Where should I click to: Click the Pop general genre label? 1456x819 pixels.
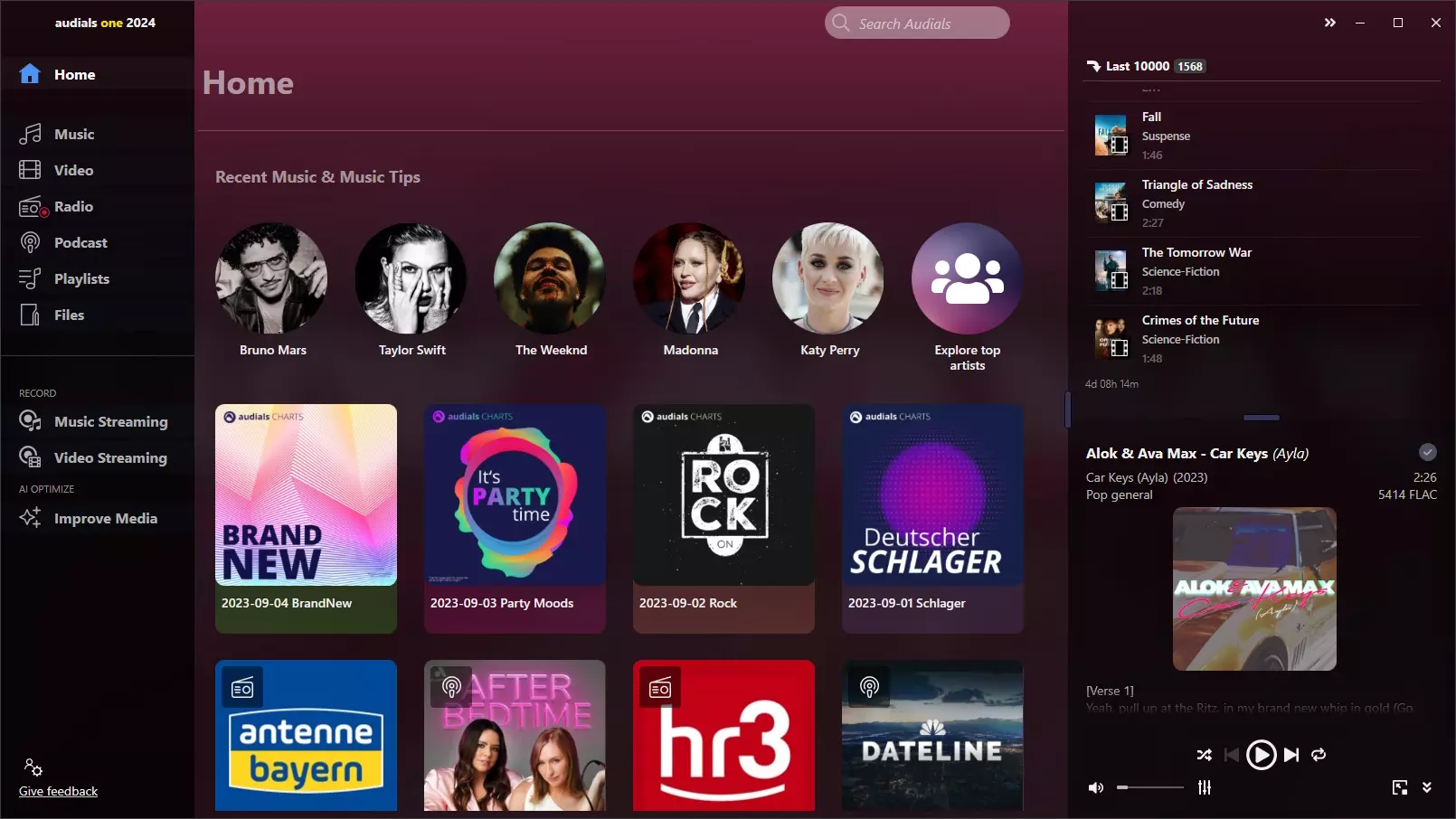[1120, 494]
